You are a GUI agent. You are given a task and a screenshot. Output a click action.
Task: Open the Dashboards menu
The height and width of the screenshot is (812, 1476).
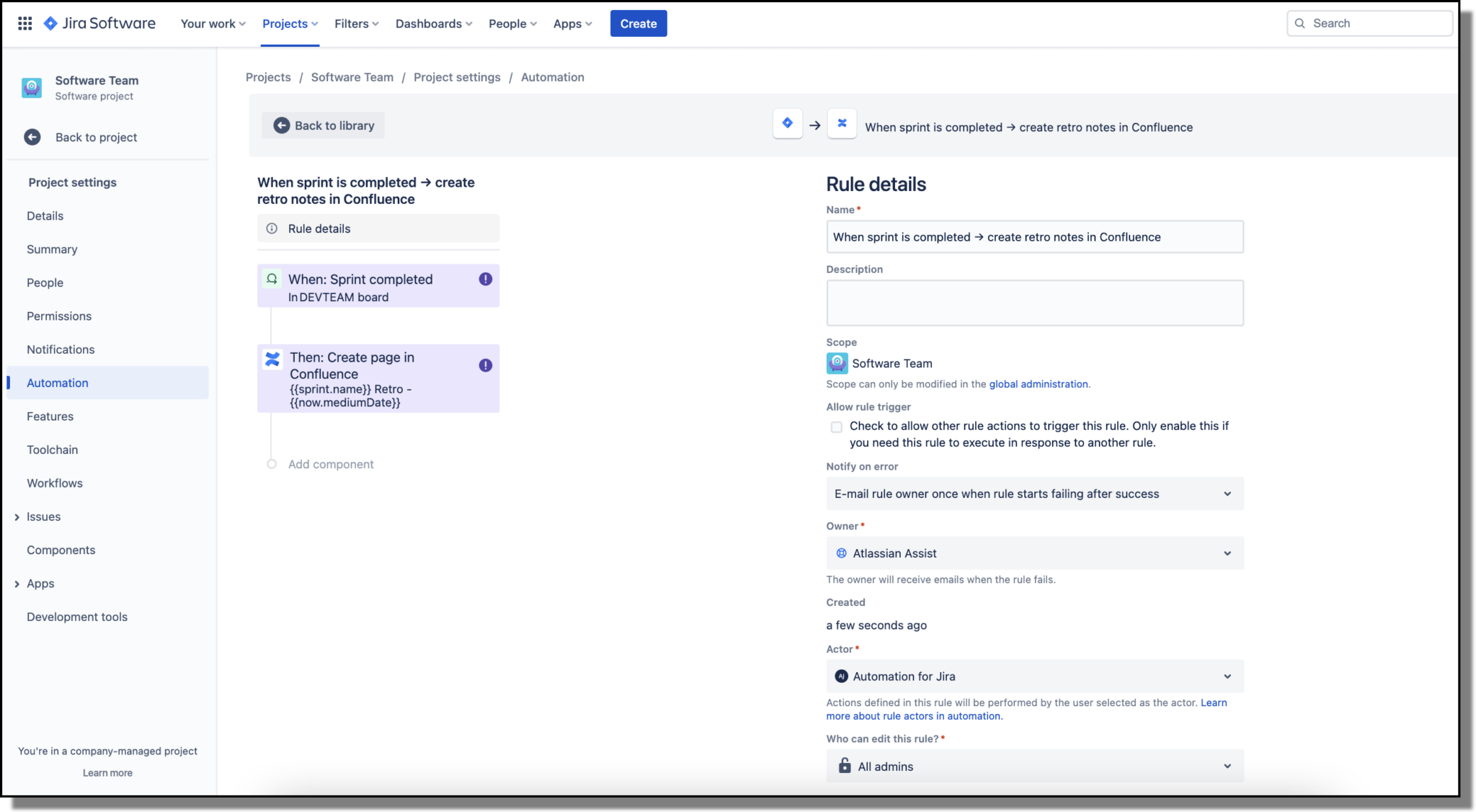433,23
